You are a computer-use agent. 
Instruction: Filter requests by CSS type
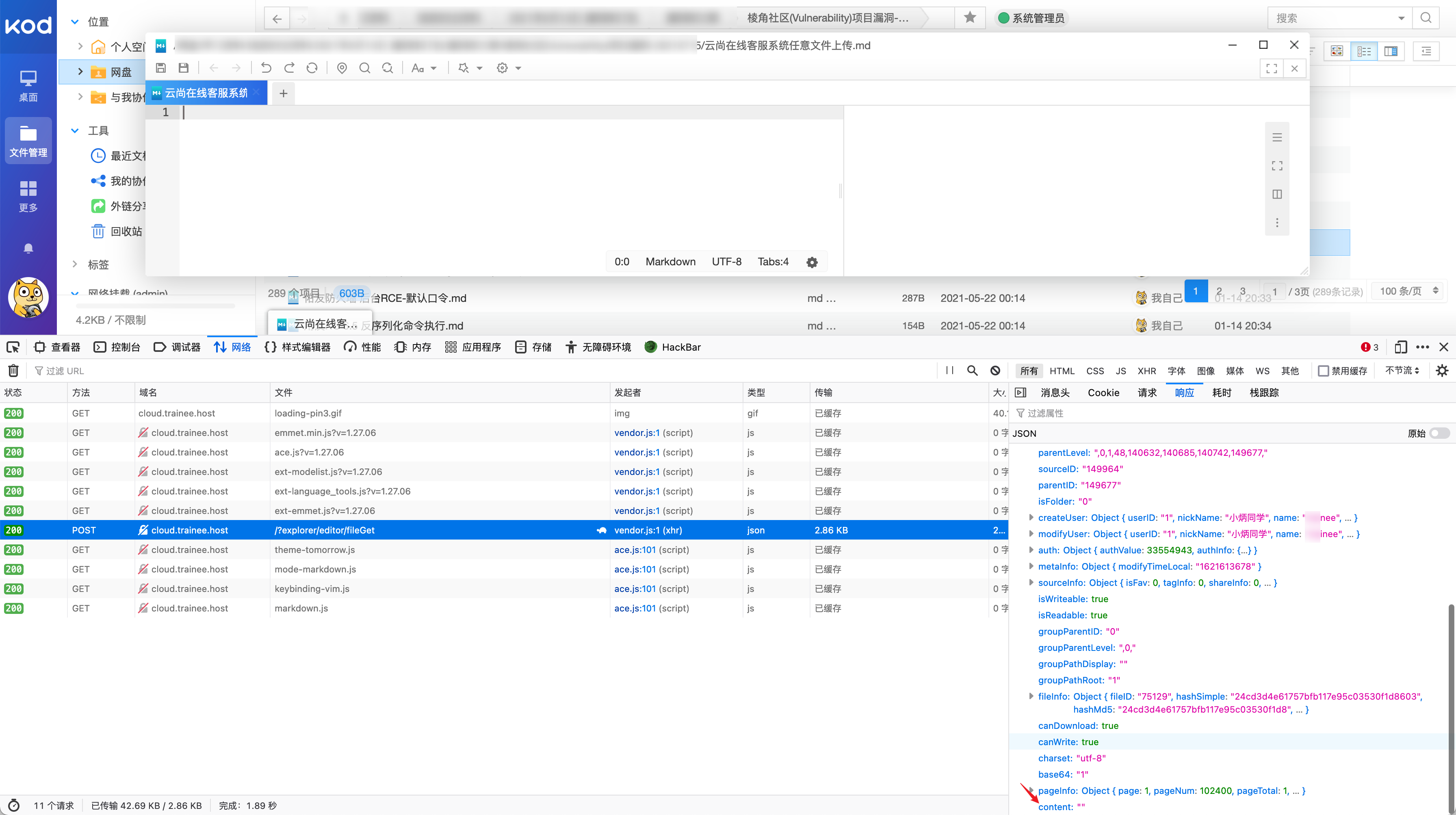point(1095,371)
